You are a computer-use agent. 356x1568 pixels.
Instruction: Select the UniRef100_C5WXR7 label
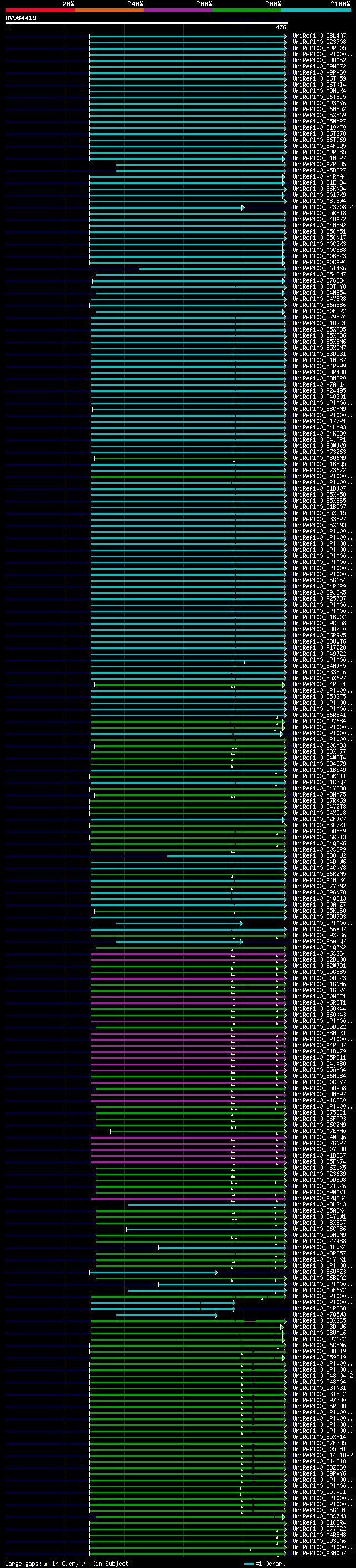tap(319, 121)
